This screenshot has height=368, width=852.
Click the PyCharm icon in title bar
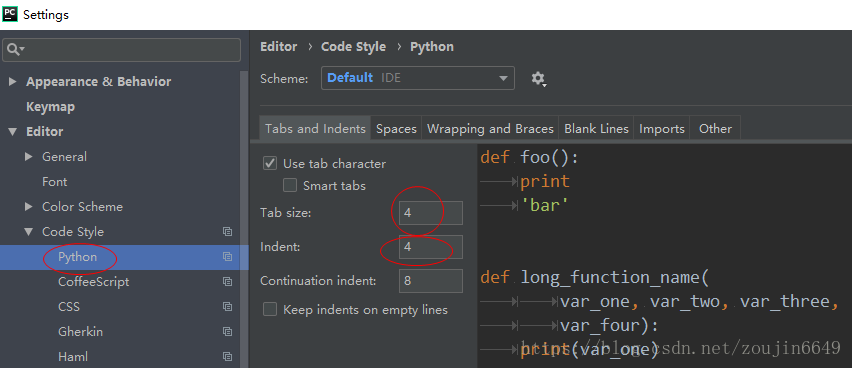tap(10, 14)
